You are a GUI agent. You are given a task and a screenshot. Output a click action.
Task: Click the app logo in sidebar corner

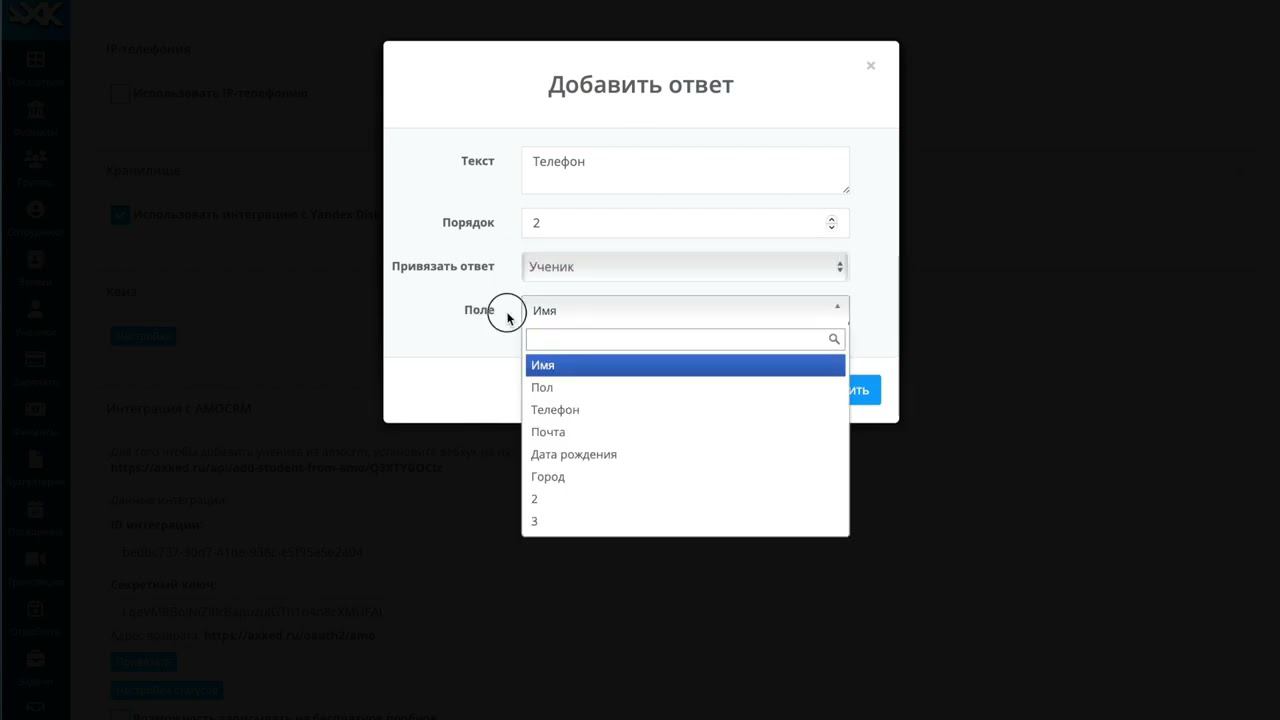point(35,14)
